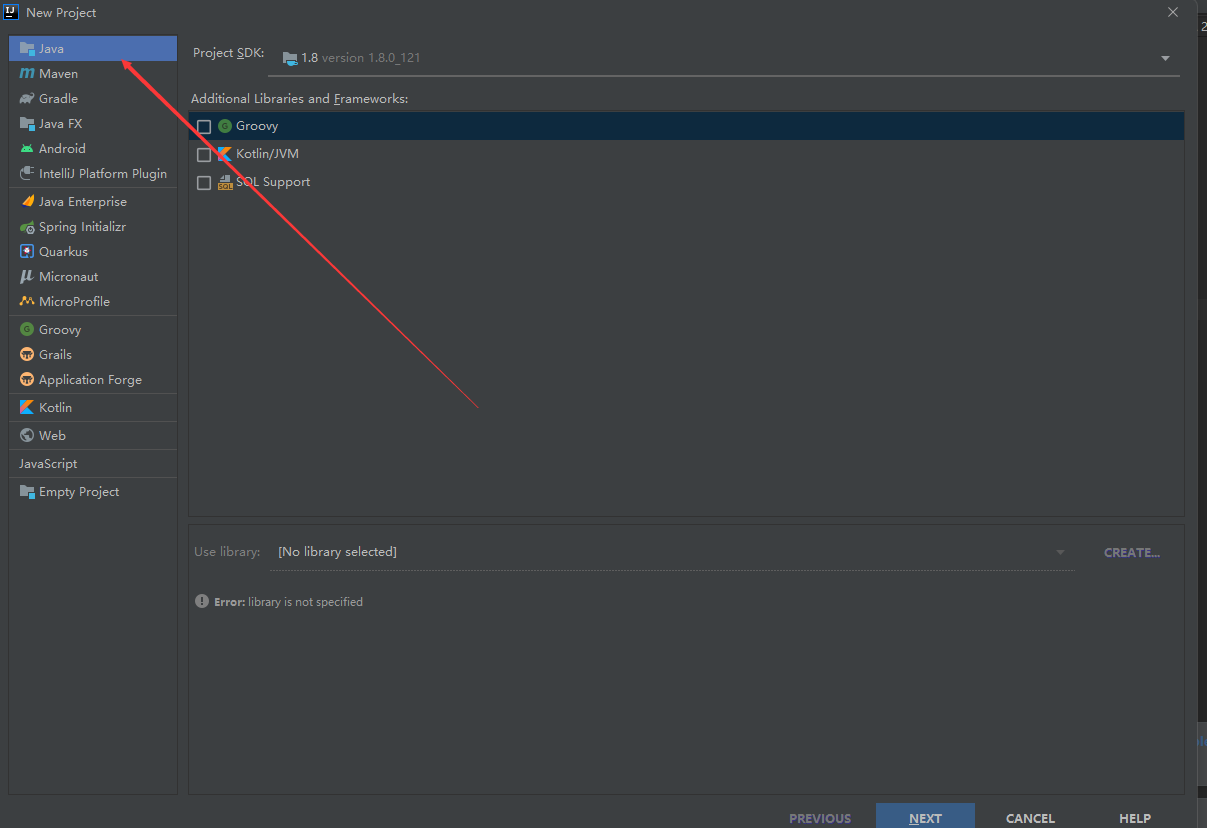Click 'MicroProfile' text in list
Screen dimensions: 1207x828
[x=75, y=301]
